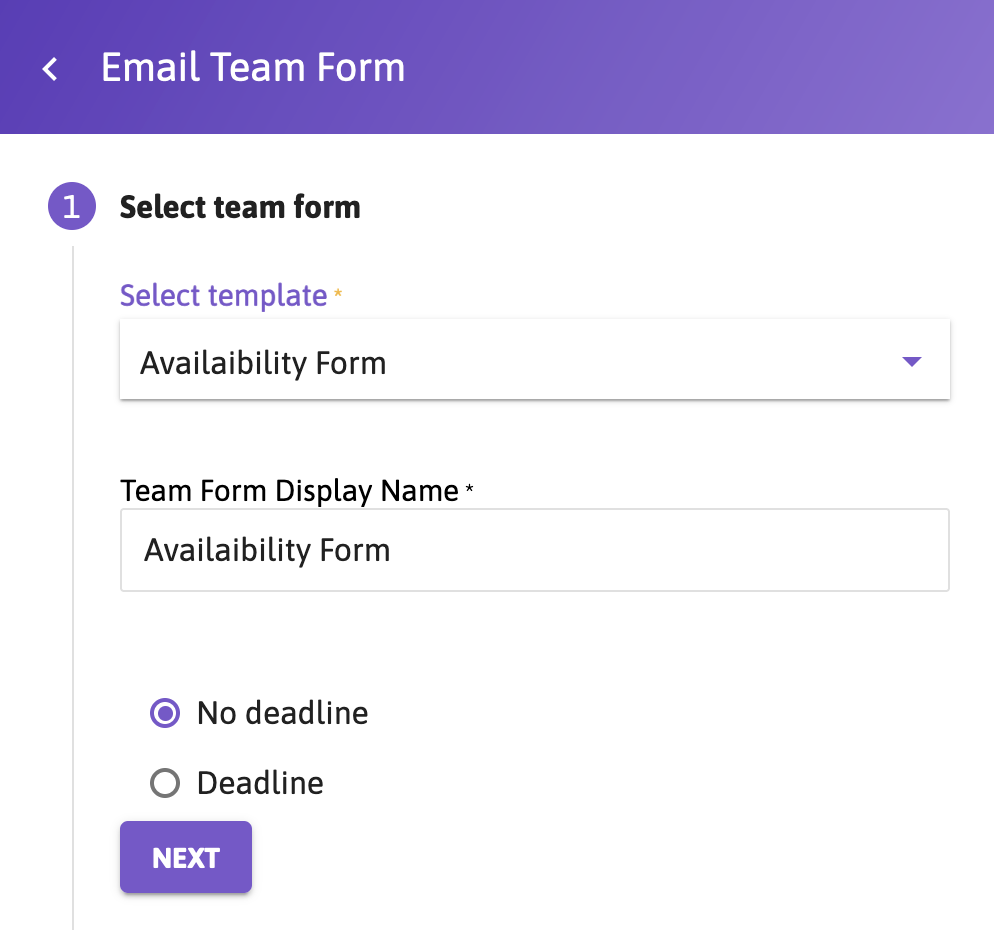994x930 pixels.
Task: Click the "Team Form Display Name" label
Action: pos(289,491)
